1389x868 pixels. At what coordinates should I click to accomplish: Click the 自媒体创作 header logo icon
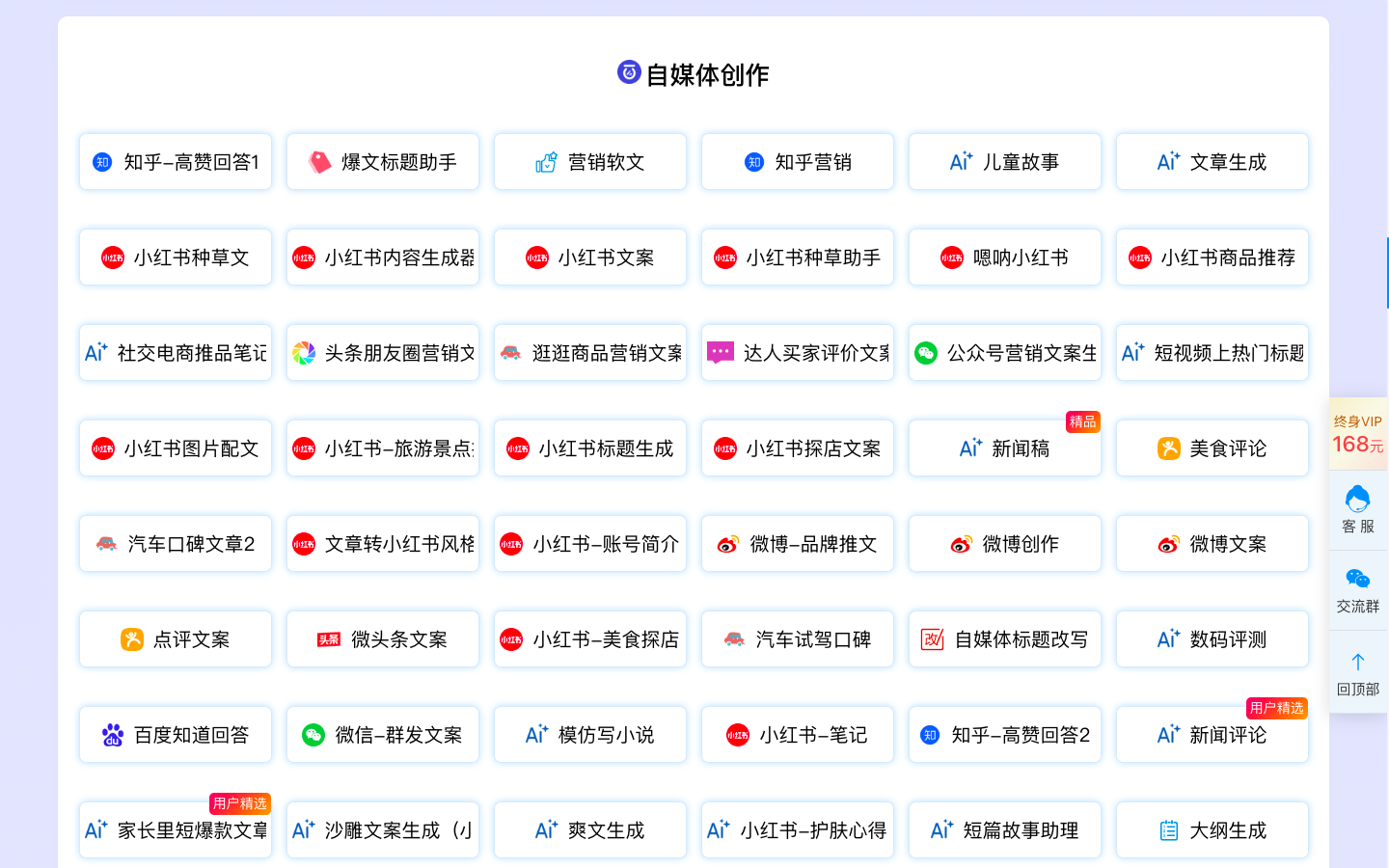pyautogui.click(x=627, y=71)
